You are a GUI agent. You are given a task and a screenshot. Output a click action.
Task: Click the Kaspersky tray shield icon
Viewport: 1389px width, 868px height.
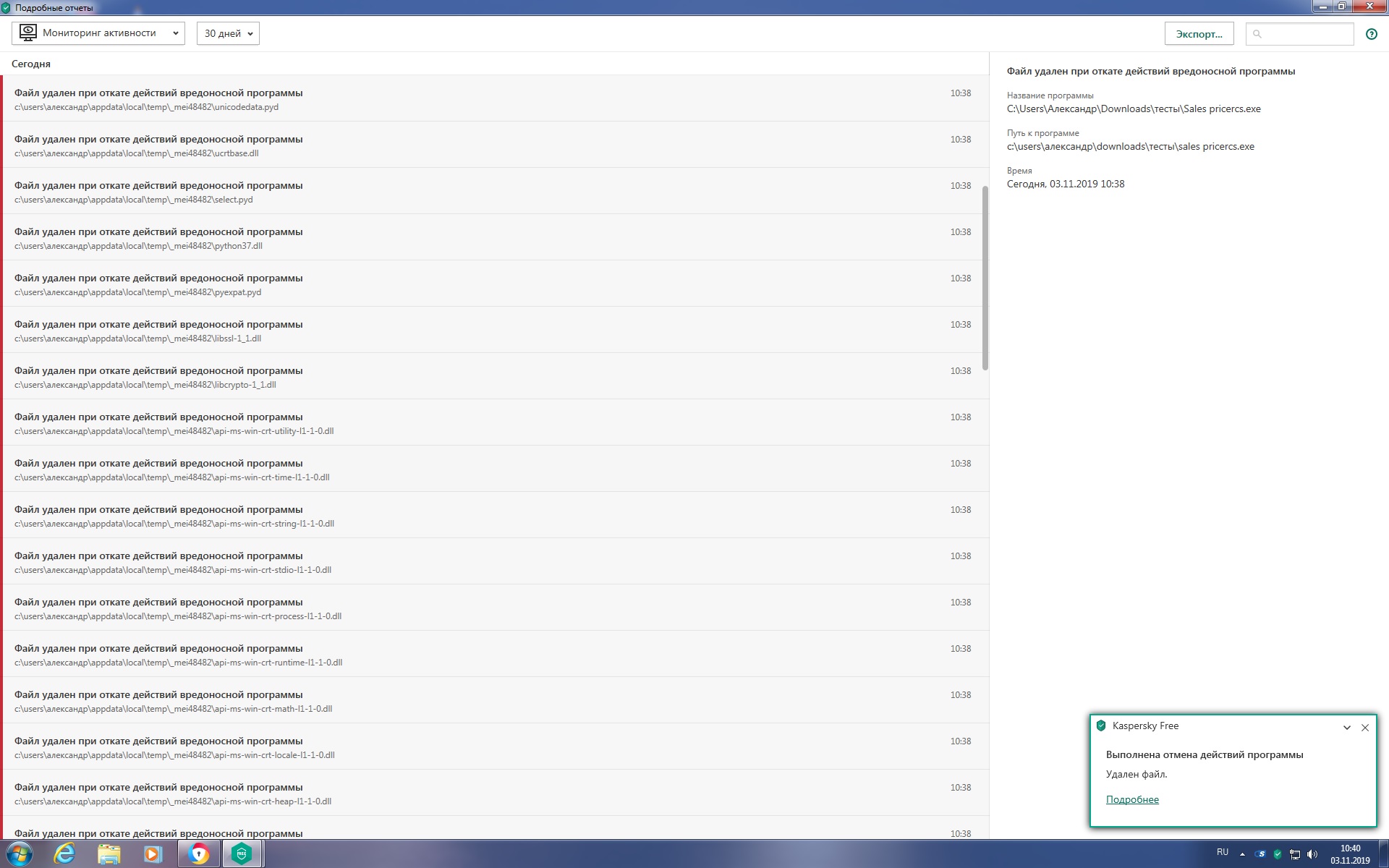coord(1278,854)
